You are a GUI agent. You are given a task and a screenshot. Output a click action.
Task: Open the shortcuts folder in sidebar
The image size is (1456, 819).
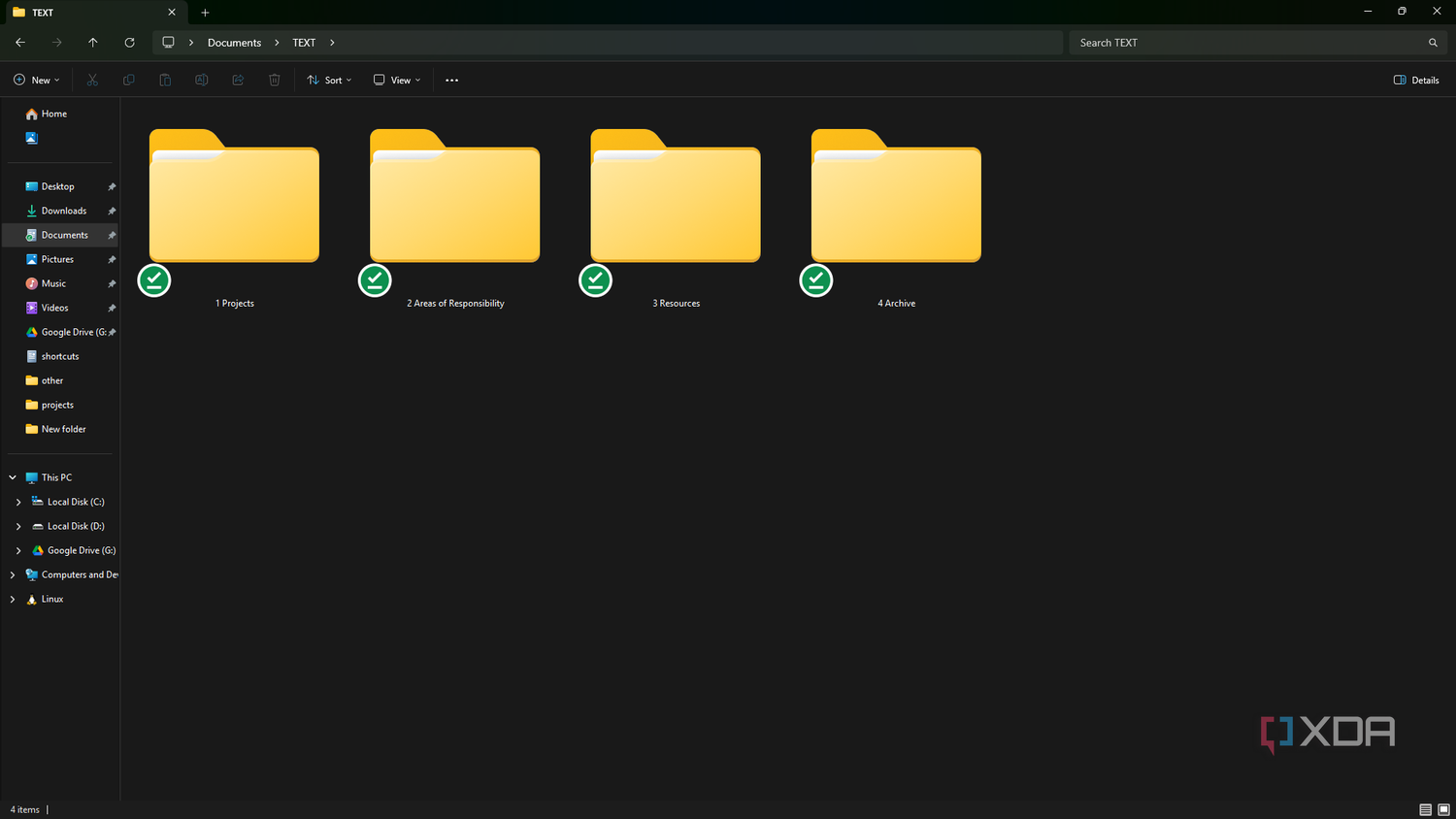[x=60, y=356]
